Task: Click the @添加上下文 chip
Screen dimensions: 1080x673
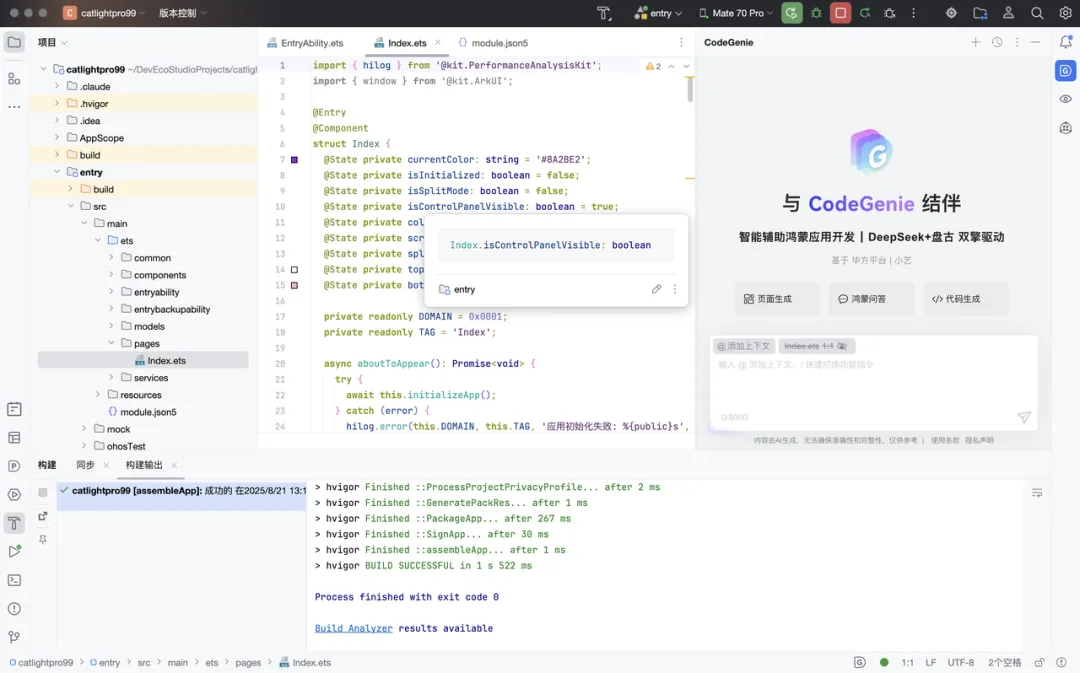Action: point(744,346)
